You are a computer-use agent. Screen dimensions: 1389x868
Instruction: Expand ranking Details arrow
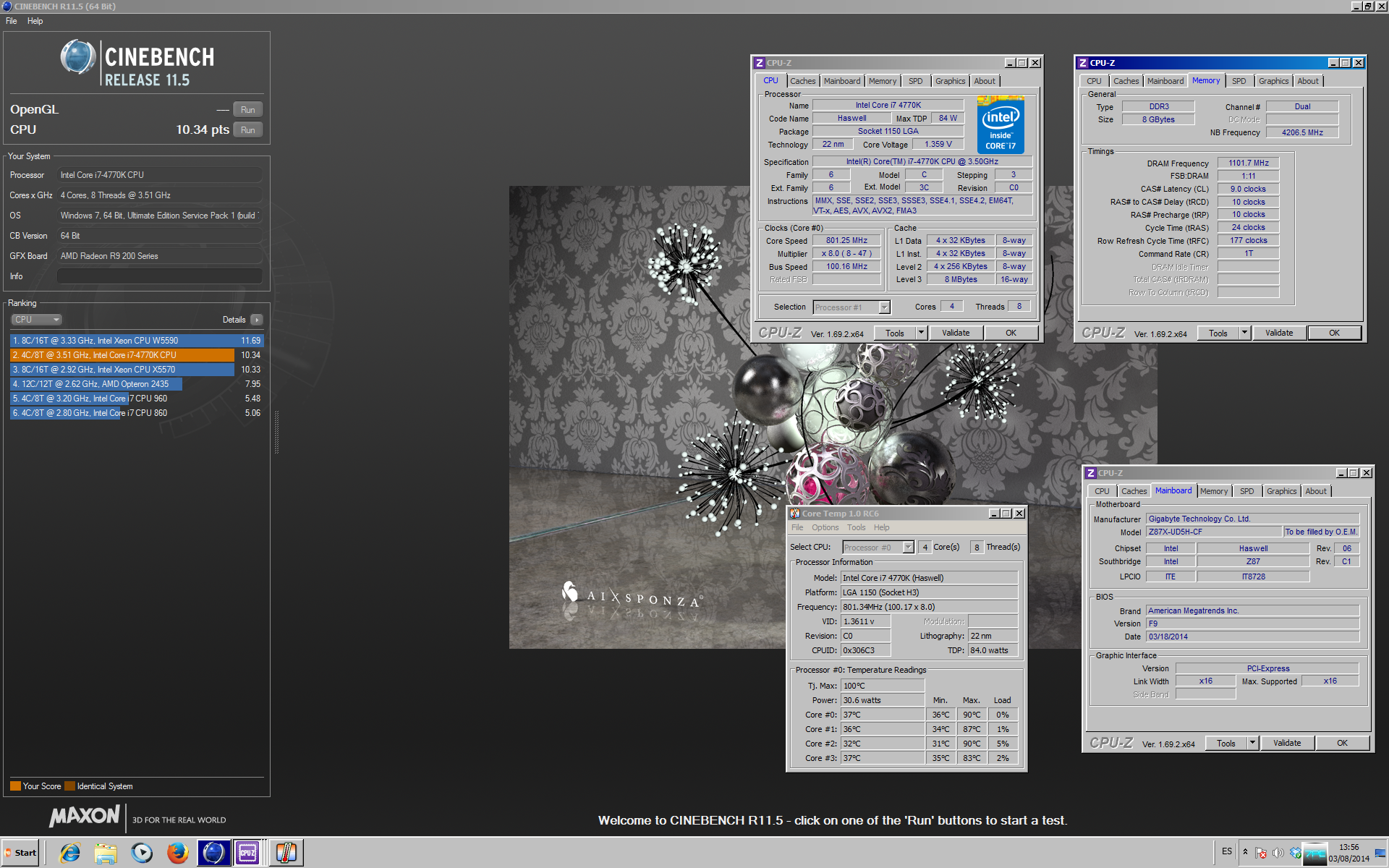(x=257, y=320)
